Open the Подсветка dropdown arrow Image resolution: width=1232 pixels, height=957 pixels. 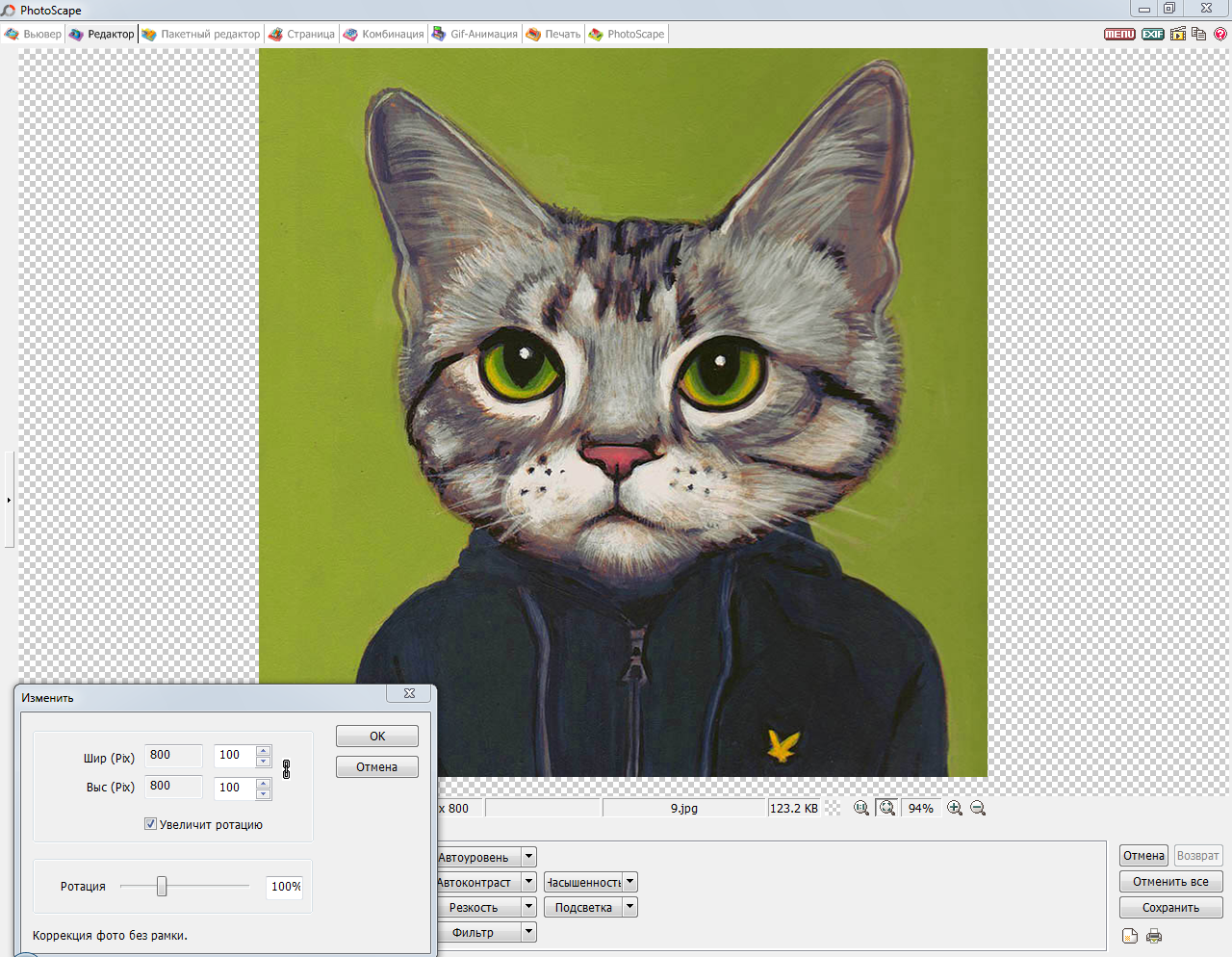(x=629, y=907)
